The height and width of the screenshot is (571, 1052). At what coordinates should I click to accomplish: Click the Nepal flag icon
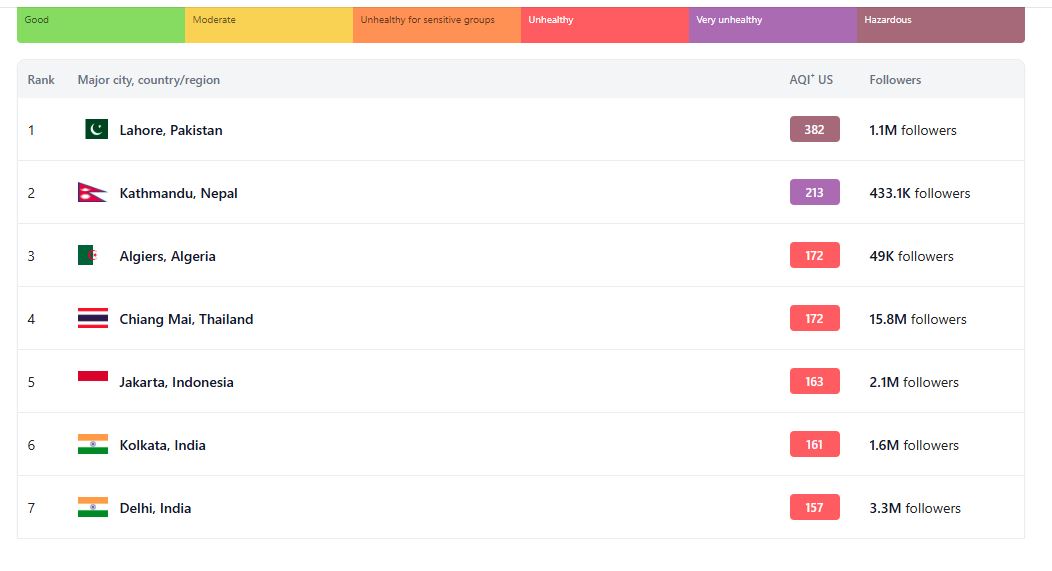coord(92,193)
